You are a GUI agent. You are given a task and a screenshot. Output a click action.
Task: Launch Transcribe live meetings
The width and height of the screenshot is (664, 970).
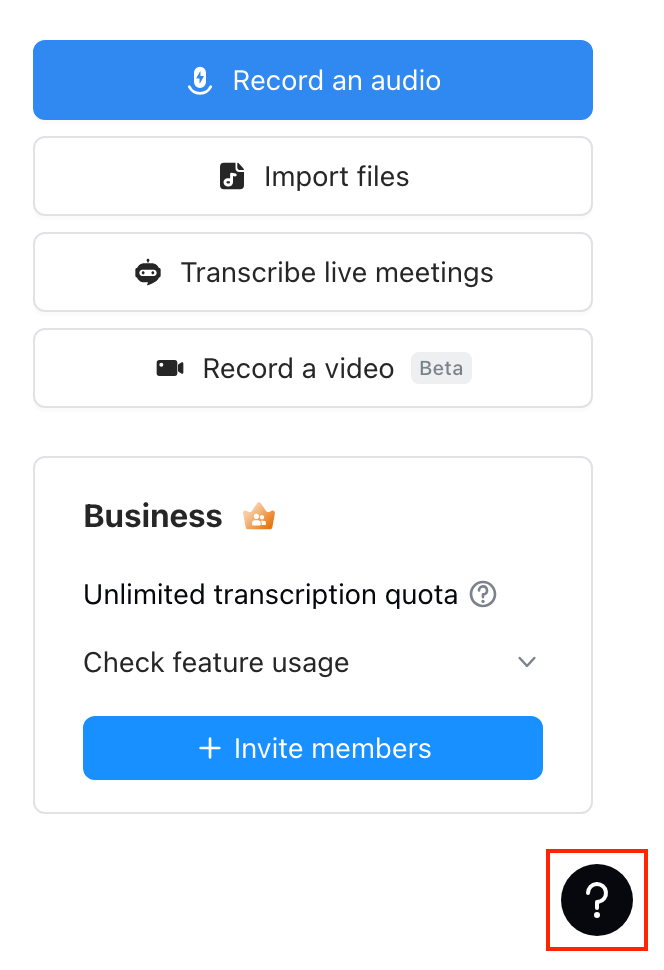[x=313, y=272]
